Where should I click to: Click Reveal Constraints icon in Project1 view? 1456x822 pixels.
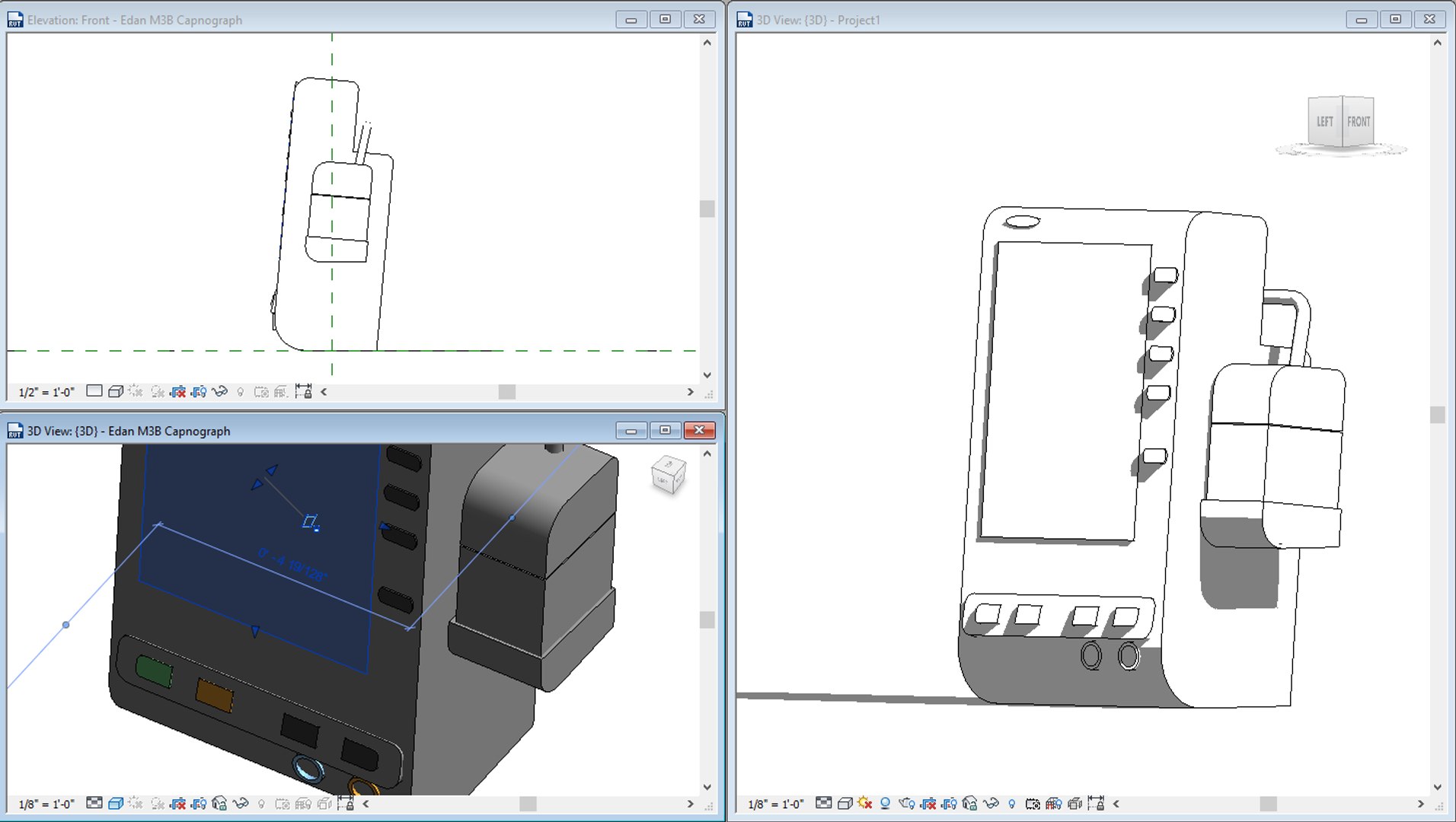(1096, 803)
